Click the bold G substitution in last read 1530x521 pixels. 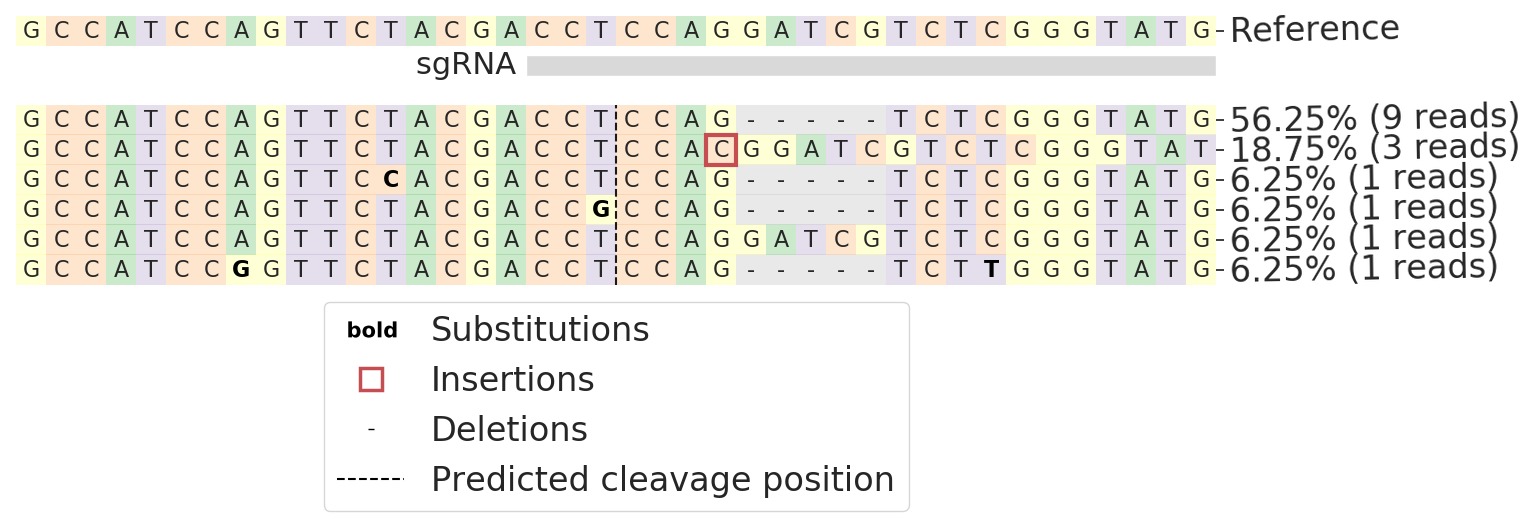[x=241, y=269]
